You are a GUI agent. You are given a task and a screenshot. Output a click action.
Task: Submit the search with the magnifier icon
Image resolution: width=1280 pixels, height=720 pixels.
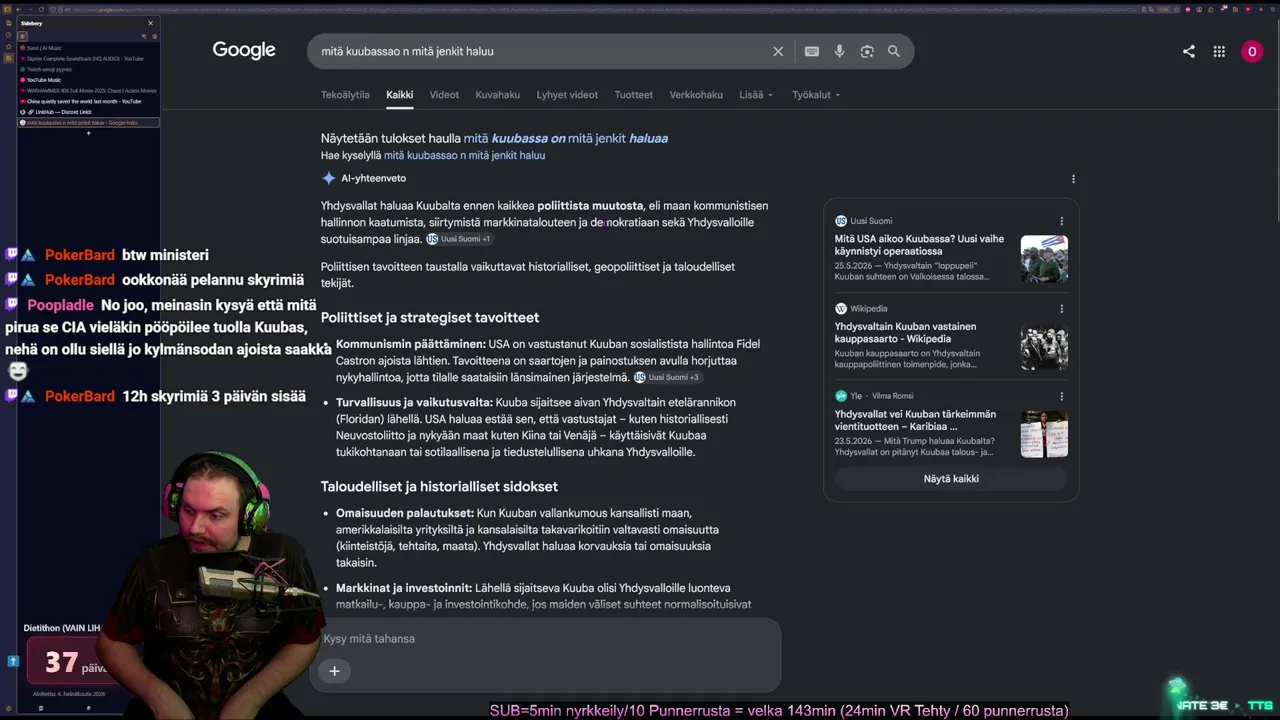(894, 51)
